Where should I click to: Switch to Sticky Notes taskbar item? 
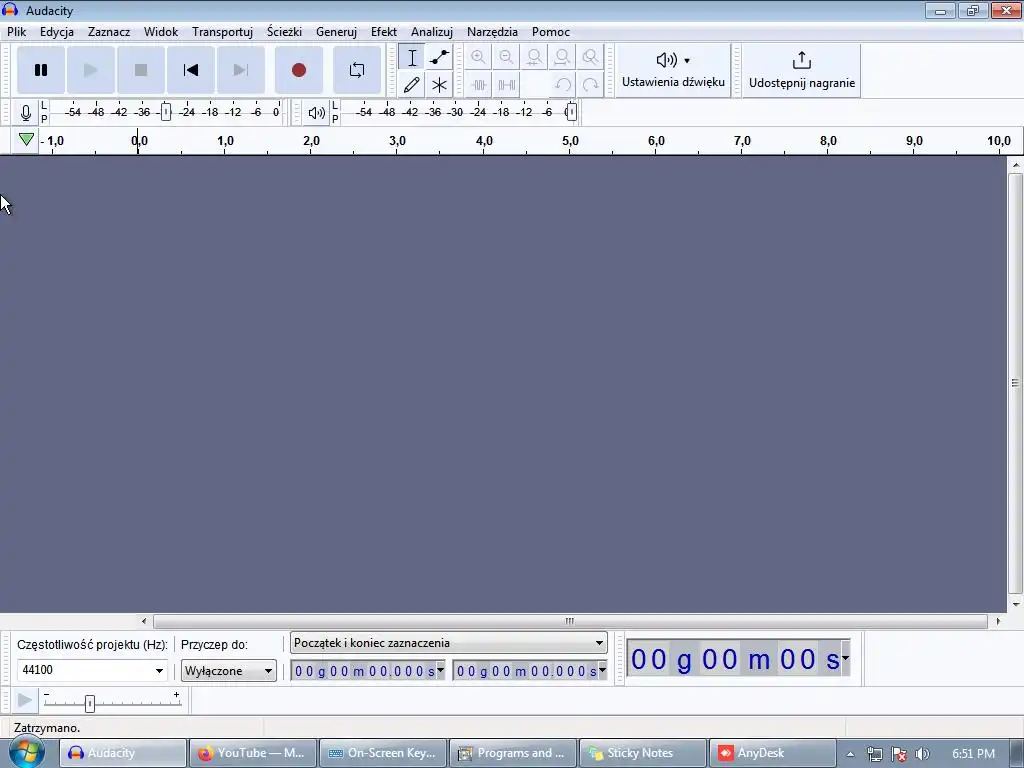tap(643, 753)
